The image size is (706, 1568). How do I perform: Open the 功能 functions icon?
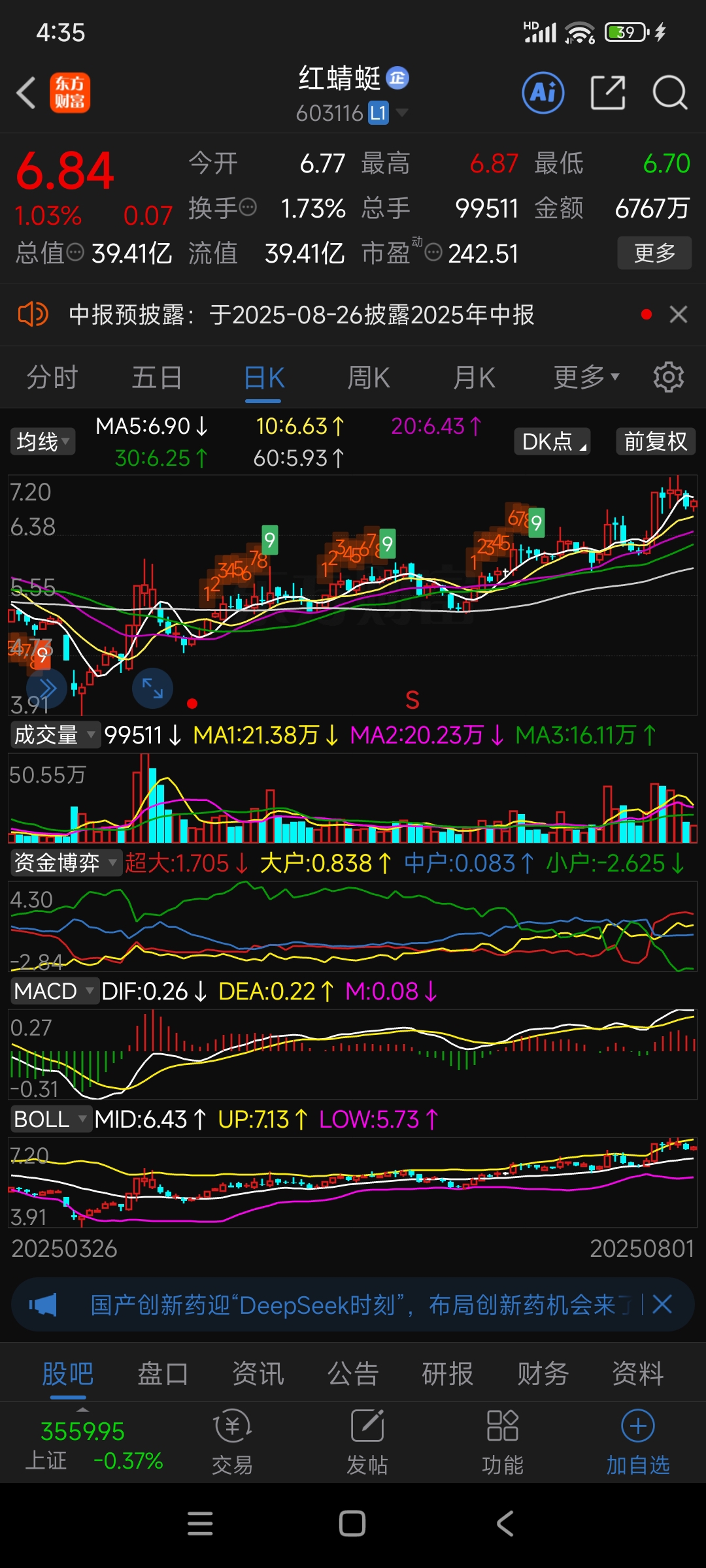pos(503,1442)
